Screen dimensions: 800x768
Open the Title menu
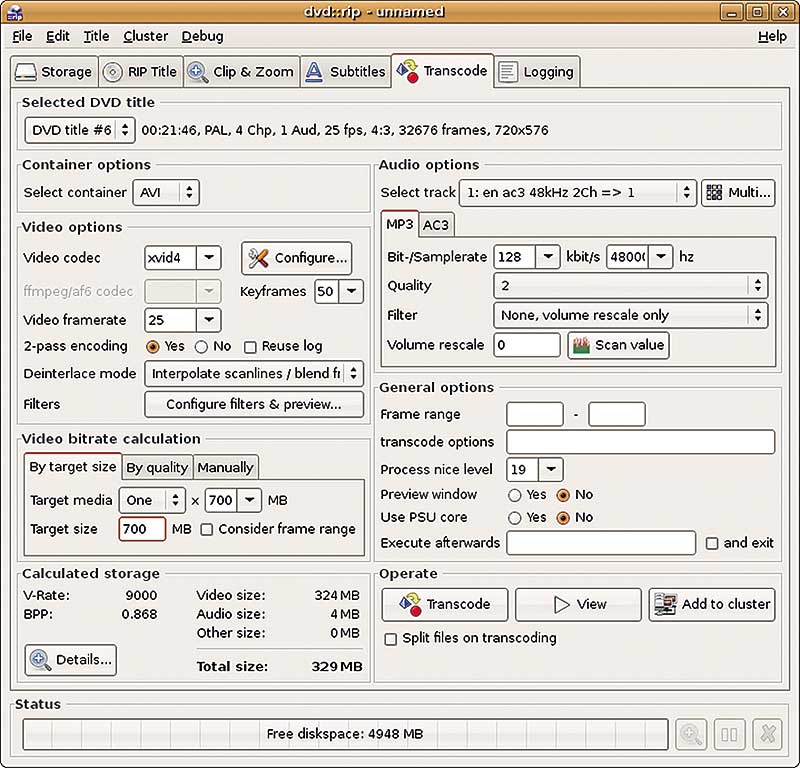[x=96, y=36]
